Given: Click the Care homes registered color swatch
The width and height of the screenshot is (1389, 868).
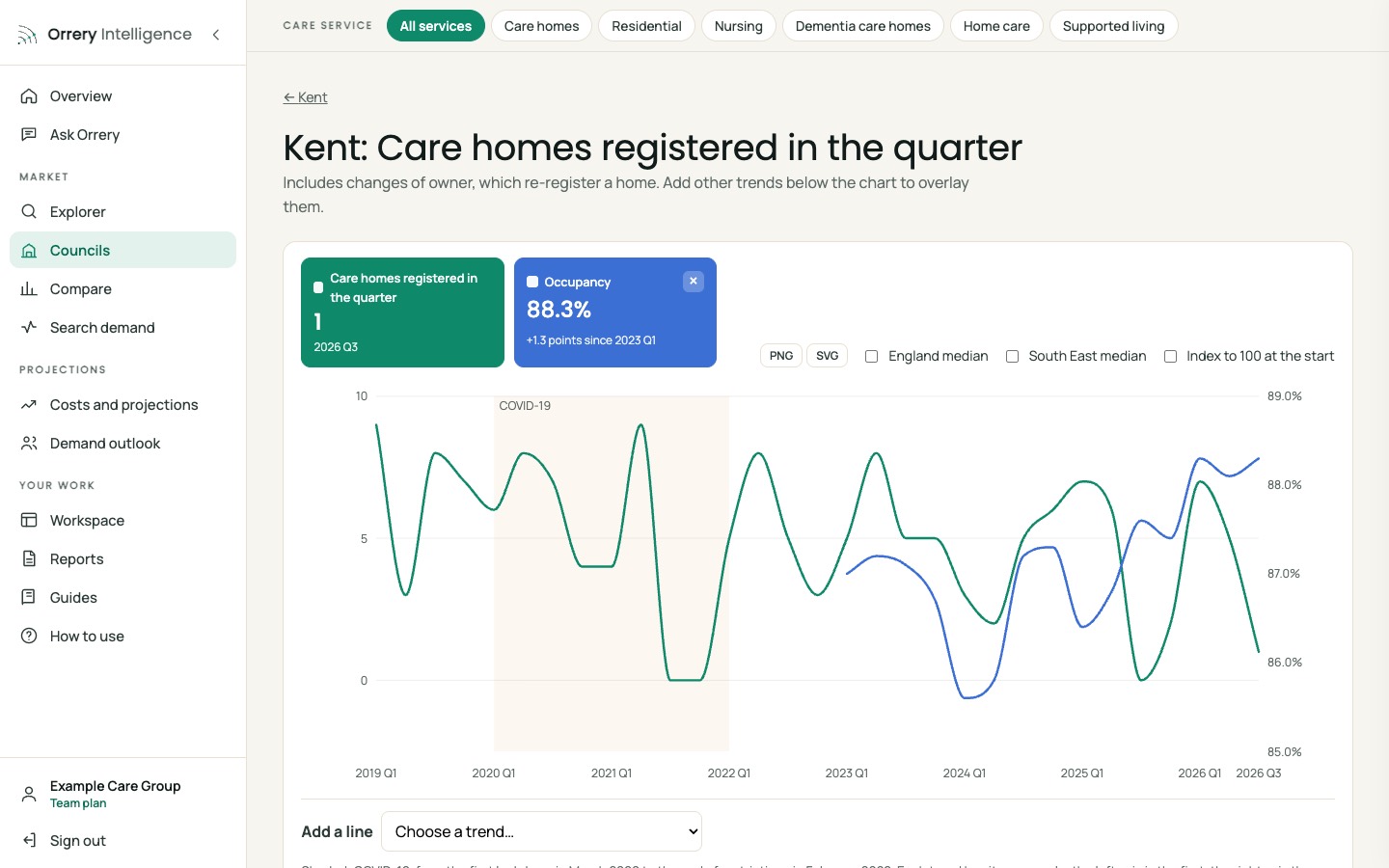Looking at the screenshot, I should [x=318, y=287].
